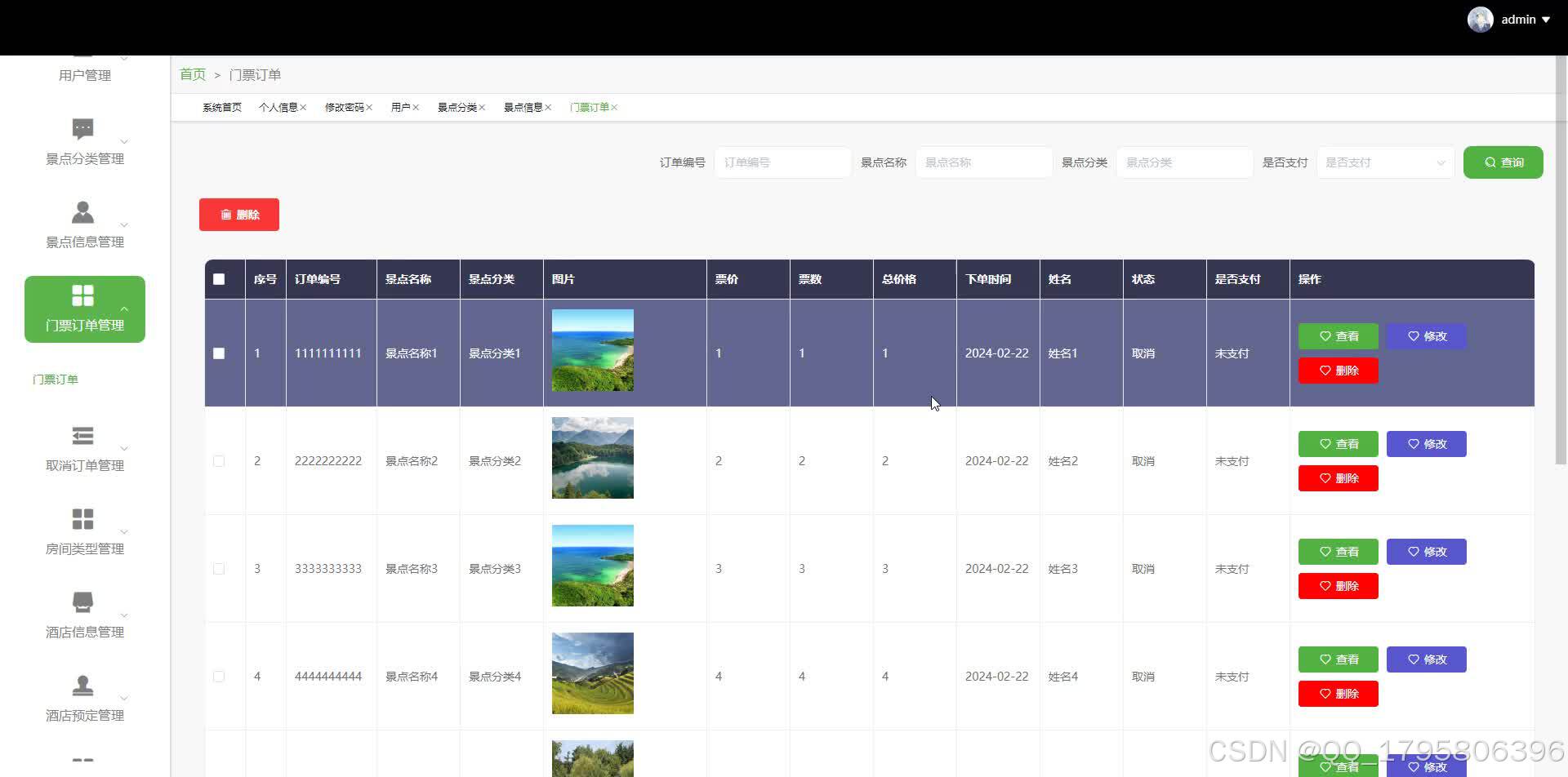Viewport: 1568px width, 777px height.
Task: Click 删除 for order 4444444444
Action: pyautogui.click(x=1339, y=694)
